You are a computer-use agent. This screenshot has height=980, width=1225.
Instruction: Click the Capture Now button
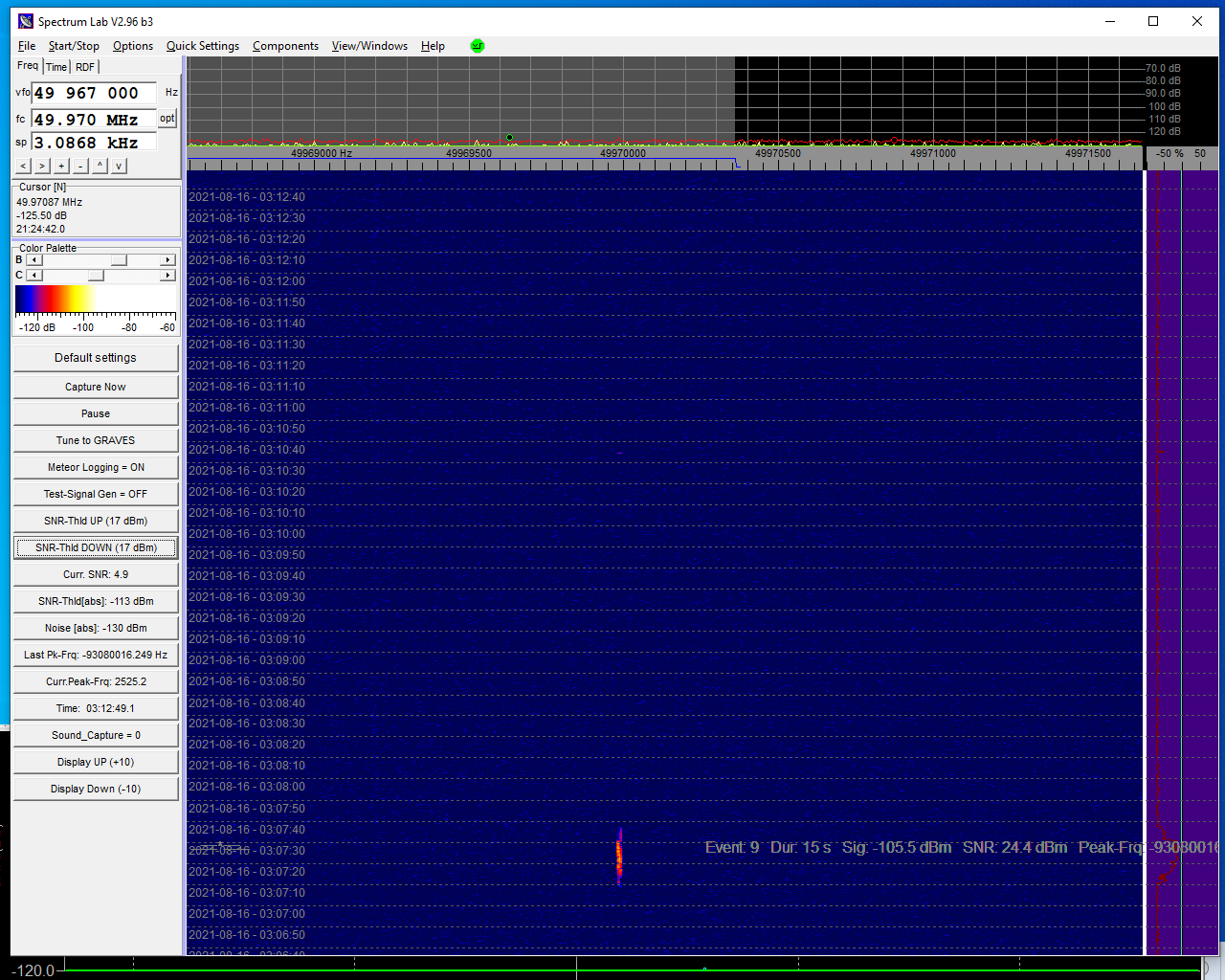(96, 387)
